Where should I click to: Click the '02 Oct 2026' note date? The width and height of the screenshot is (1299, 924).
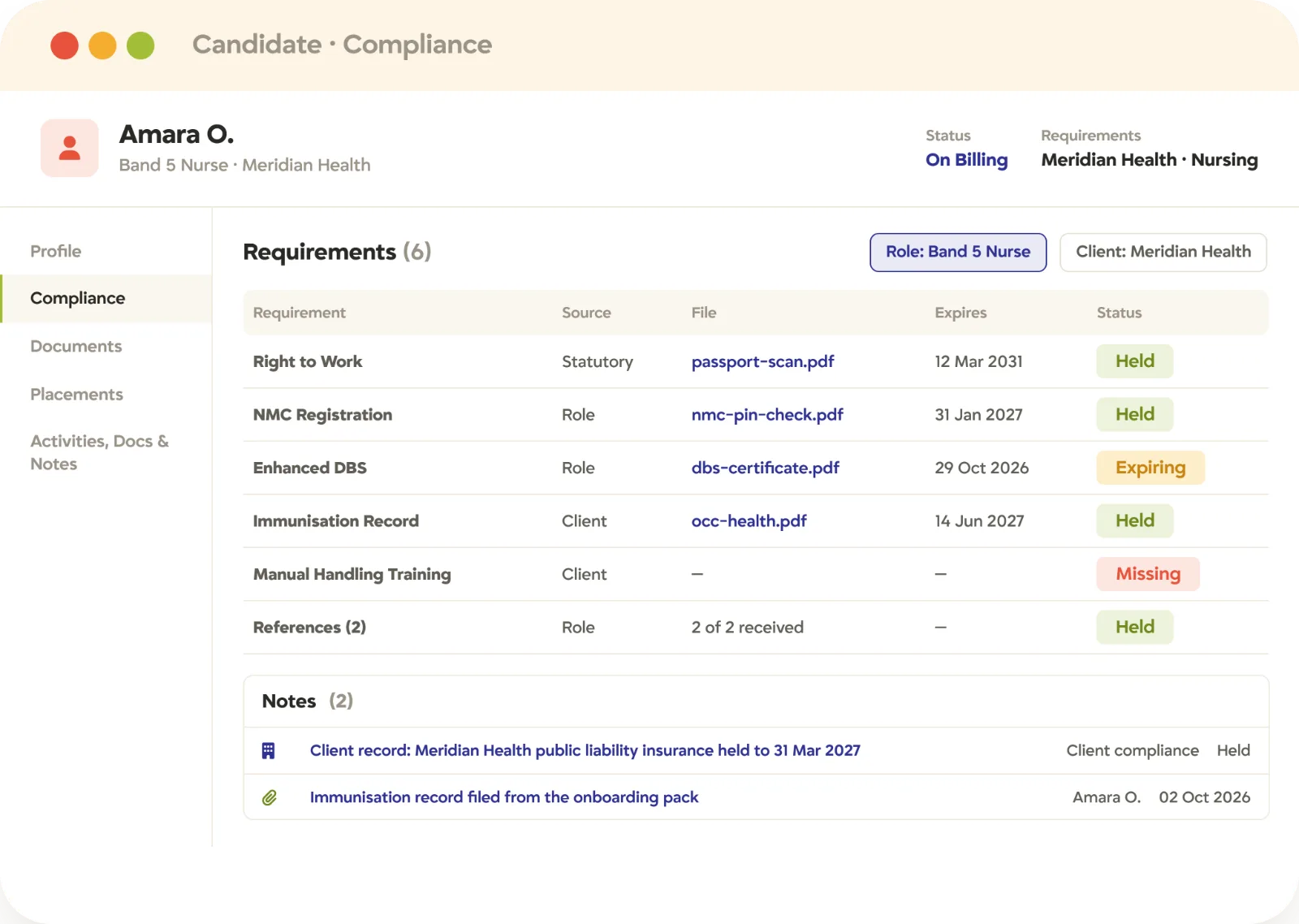click(x=1205, y=797)
